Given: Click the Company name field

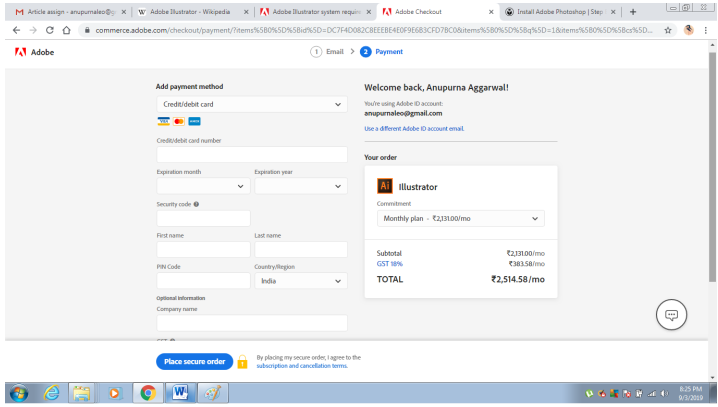Looking at the screenshot, I should pos(252,323).
